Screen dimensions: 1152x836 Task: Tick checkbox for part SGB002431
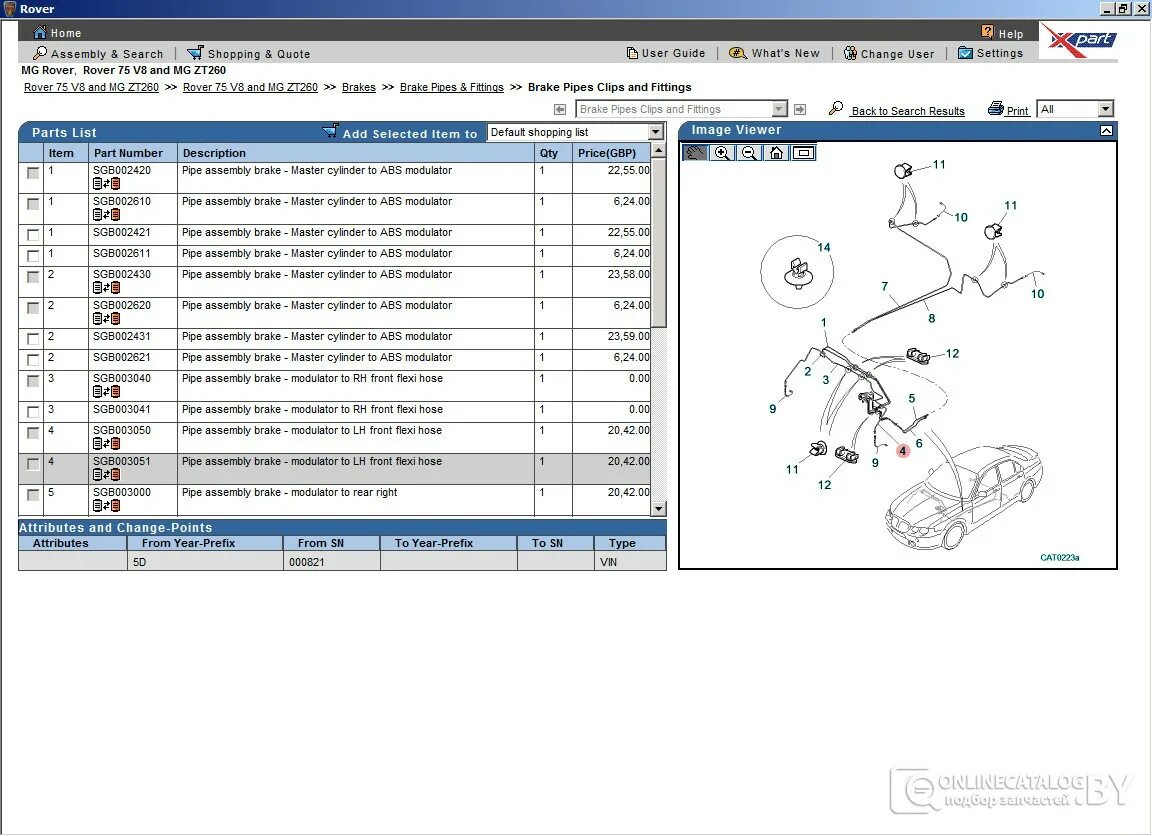click(32, 339)
